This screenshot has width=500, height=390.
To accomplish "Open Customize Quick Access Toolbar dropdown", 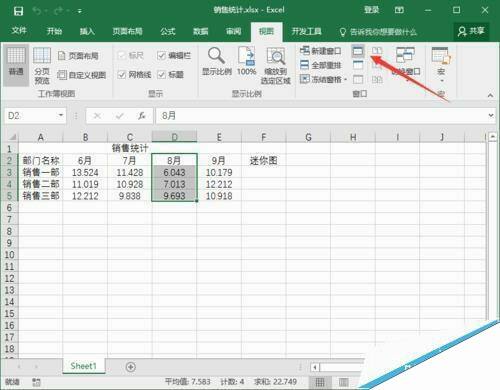I will click(80, 11).
